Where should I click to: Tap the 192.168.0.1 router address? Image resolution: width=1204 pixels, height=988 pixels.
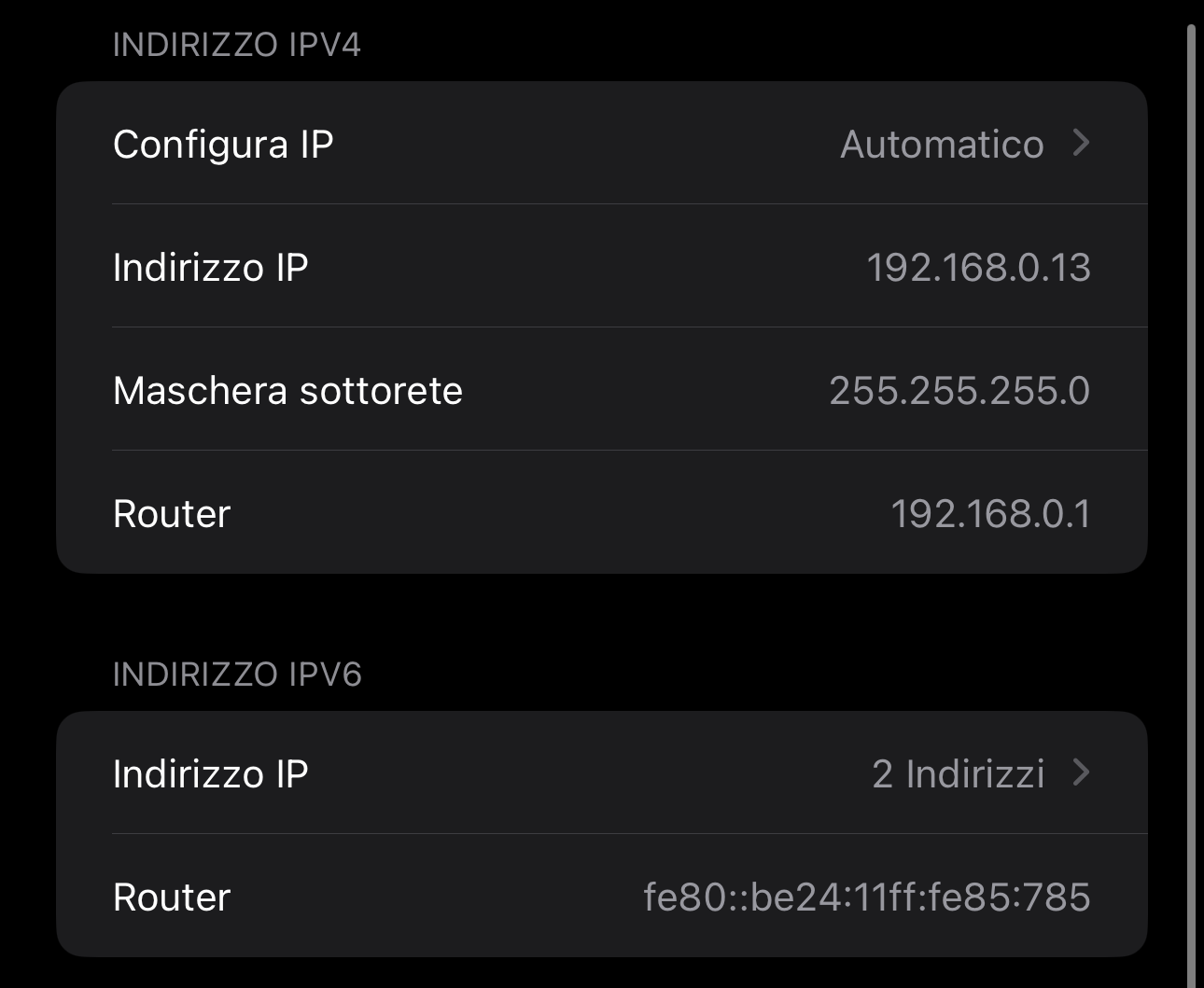pos(990,514)
